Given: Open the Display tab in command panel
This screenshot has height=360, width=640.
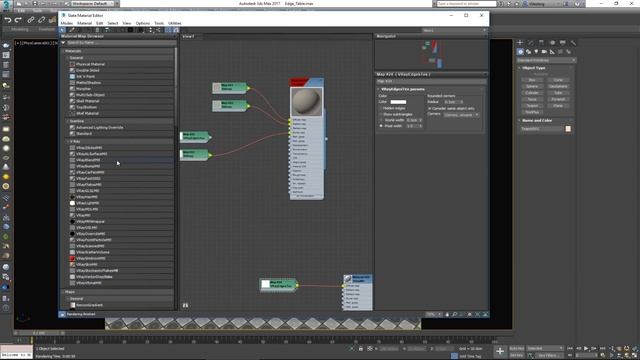Looking at the screenshot, I should (562, 42).
